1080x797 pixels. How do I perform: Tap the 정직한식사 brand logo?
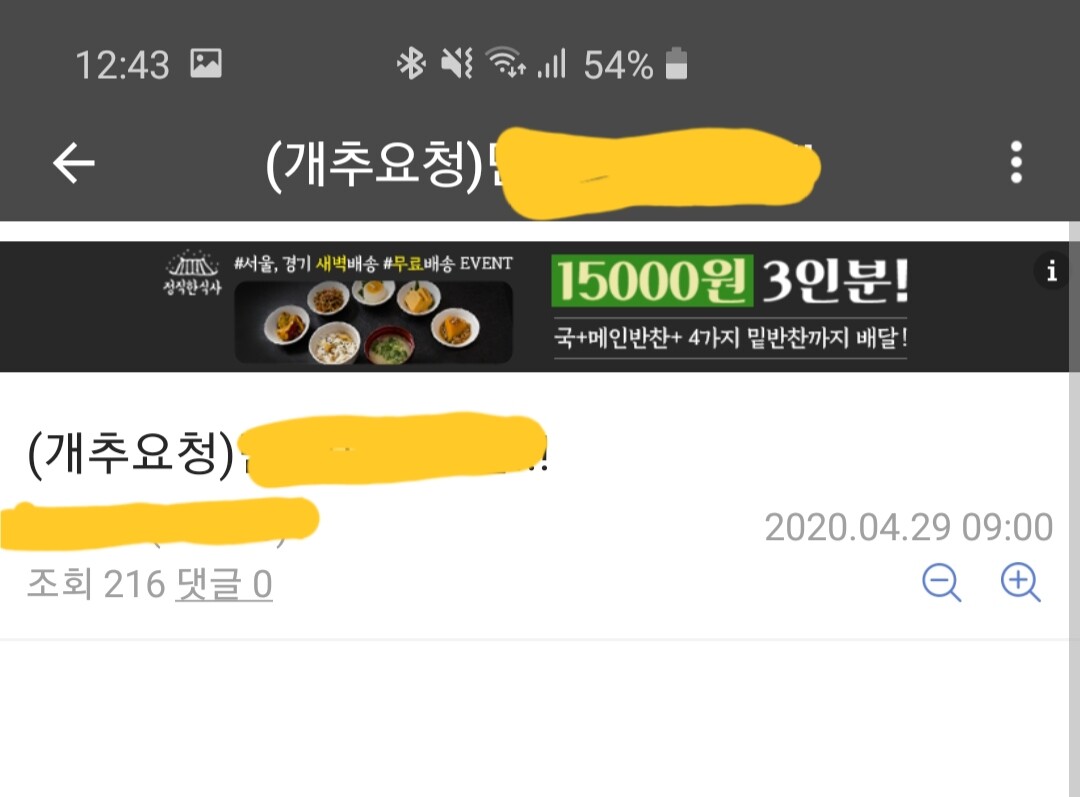click(x=192, y=273)
